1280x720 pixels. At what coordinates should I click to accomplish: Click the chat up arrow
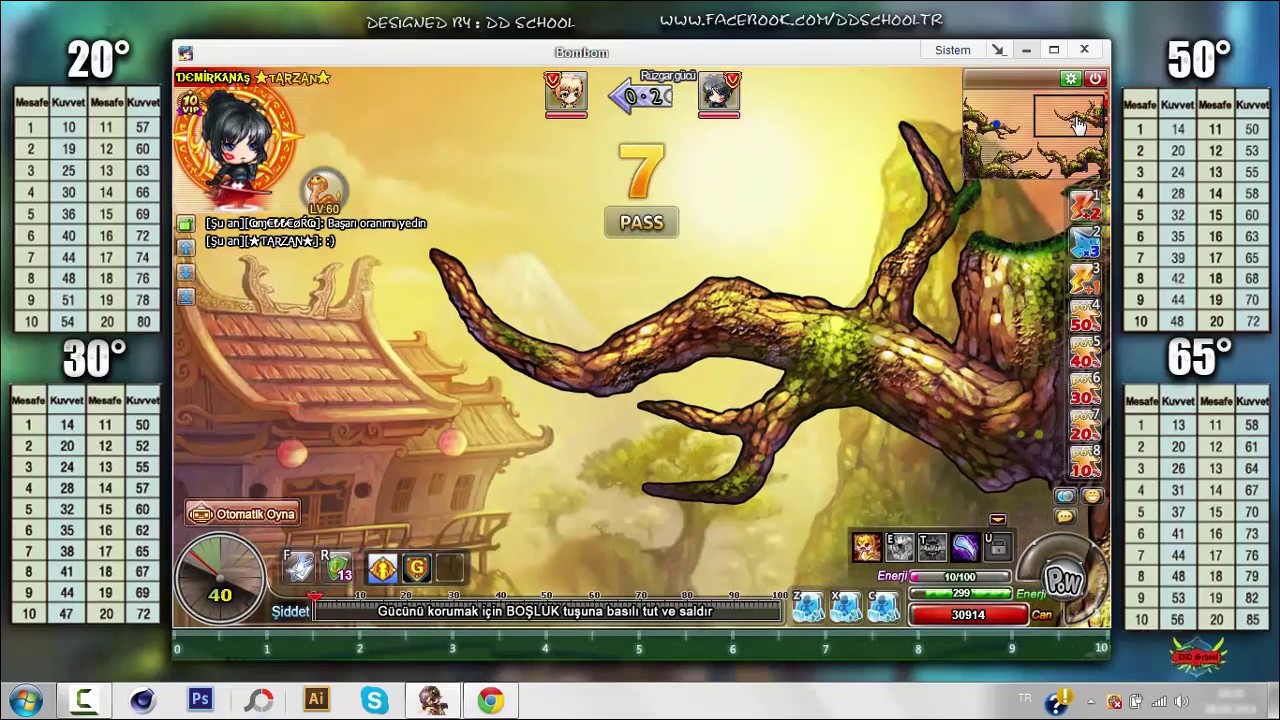pos(186,248)
